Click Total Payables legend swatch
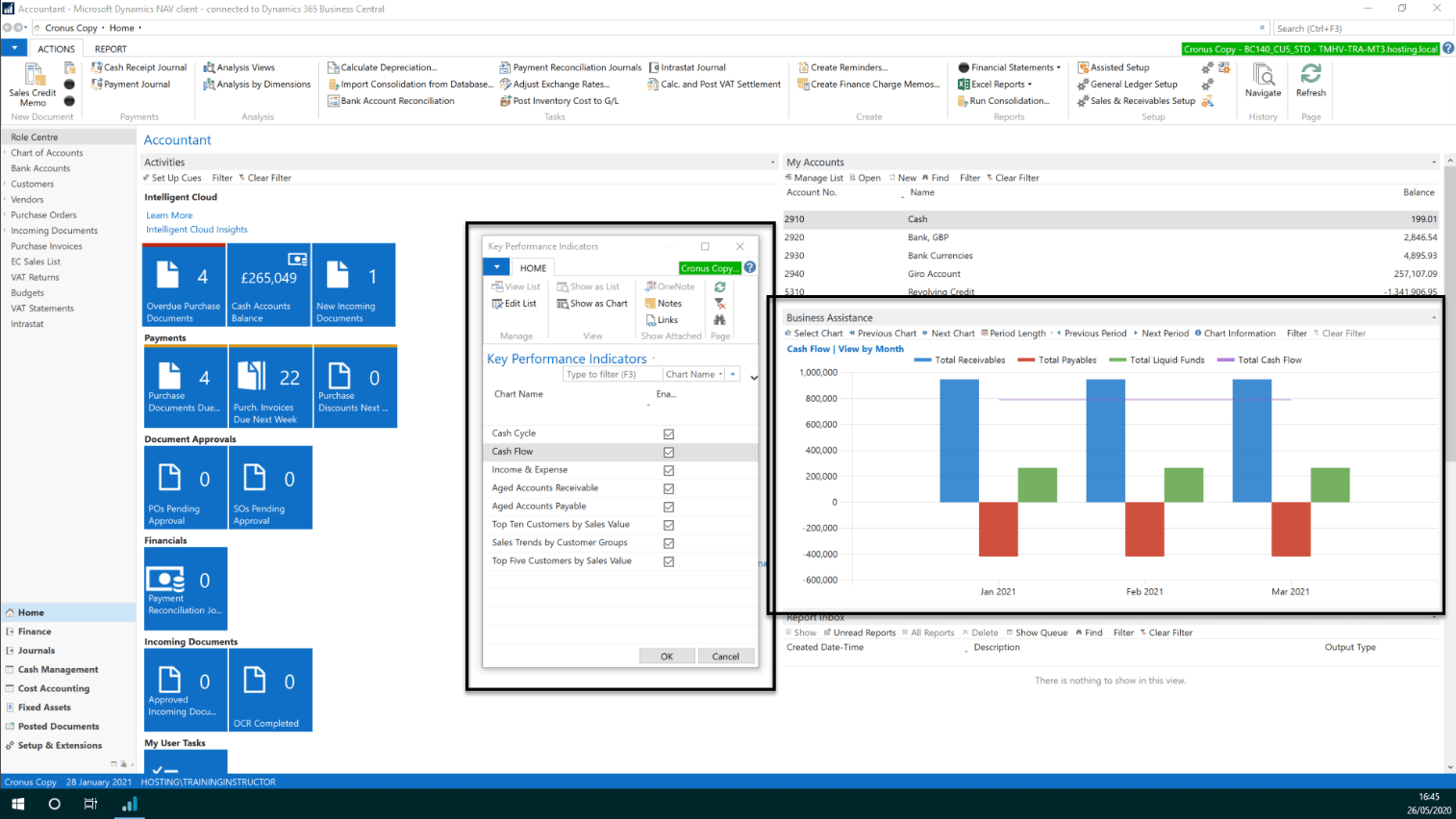Viewport: 1456px width, 819px height. click(x=1025, y=360)
